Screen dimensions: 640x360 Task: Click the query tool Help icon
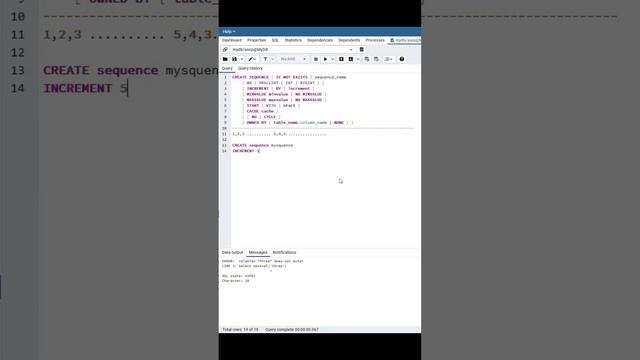(x=402, y=59)
